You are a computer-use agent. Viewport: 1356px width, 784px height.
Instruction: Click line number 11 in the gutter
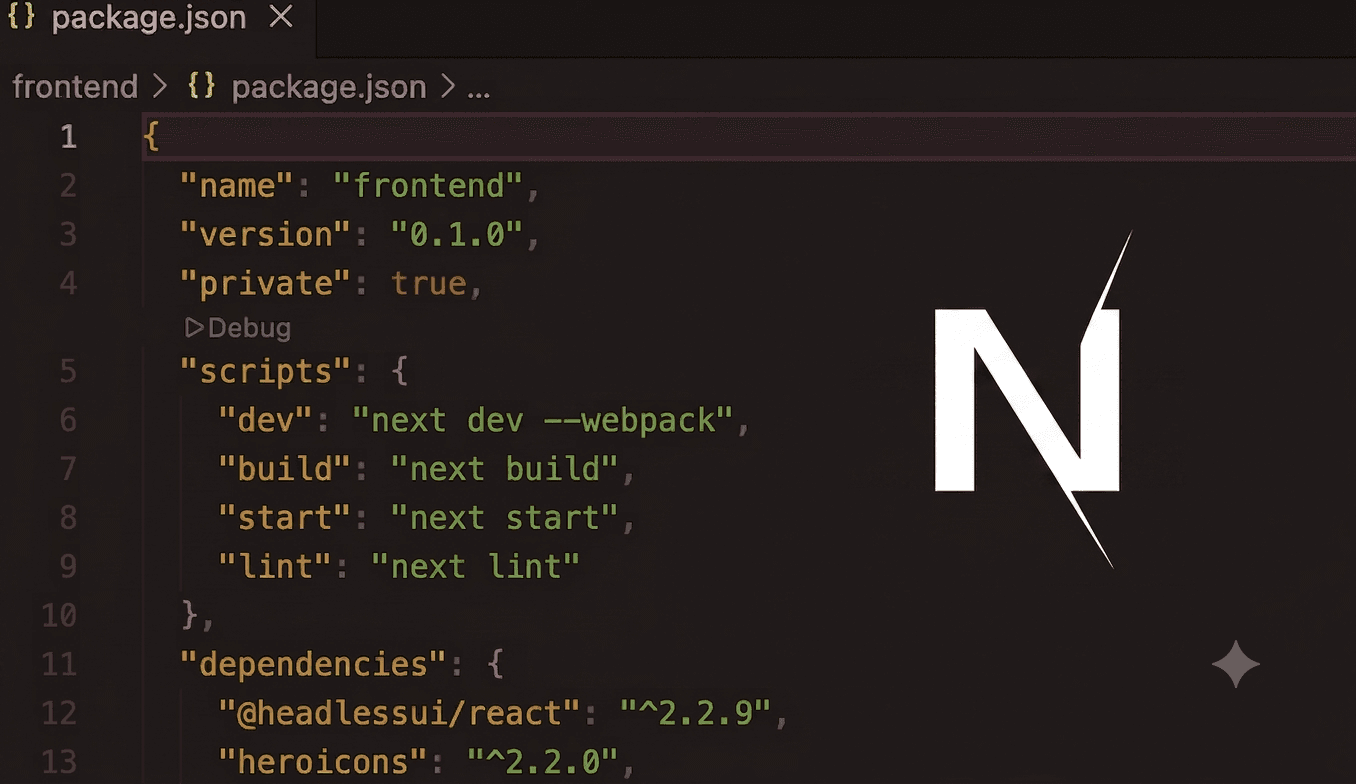pyautogui.click(x=59, y=665)
